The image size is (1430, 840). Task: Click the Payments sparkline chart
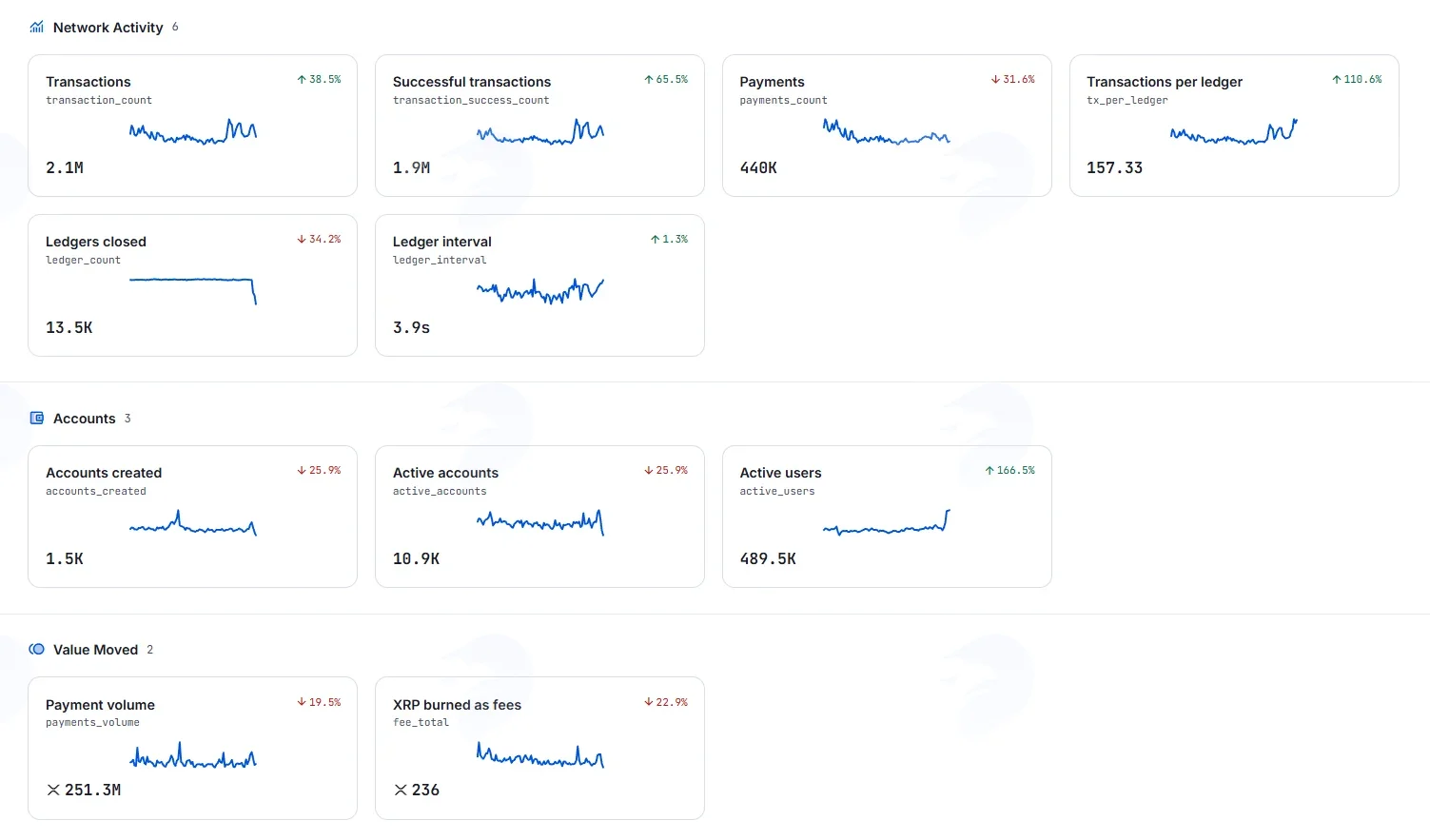[887, 132]
